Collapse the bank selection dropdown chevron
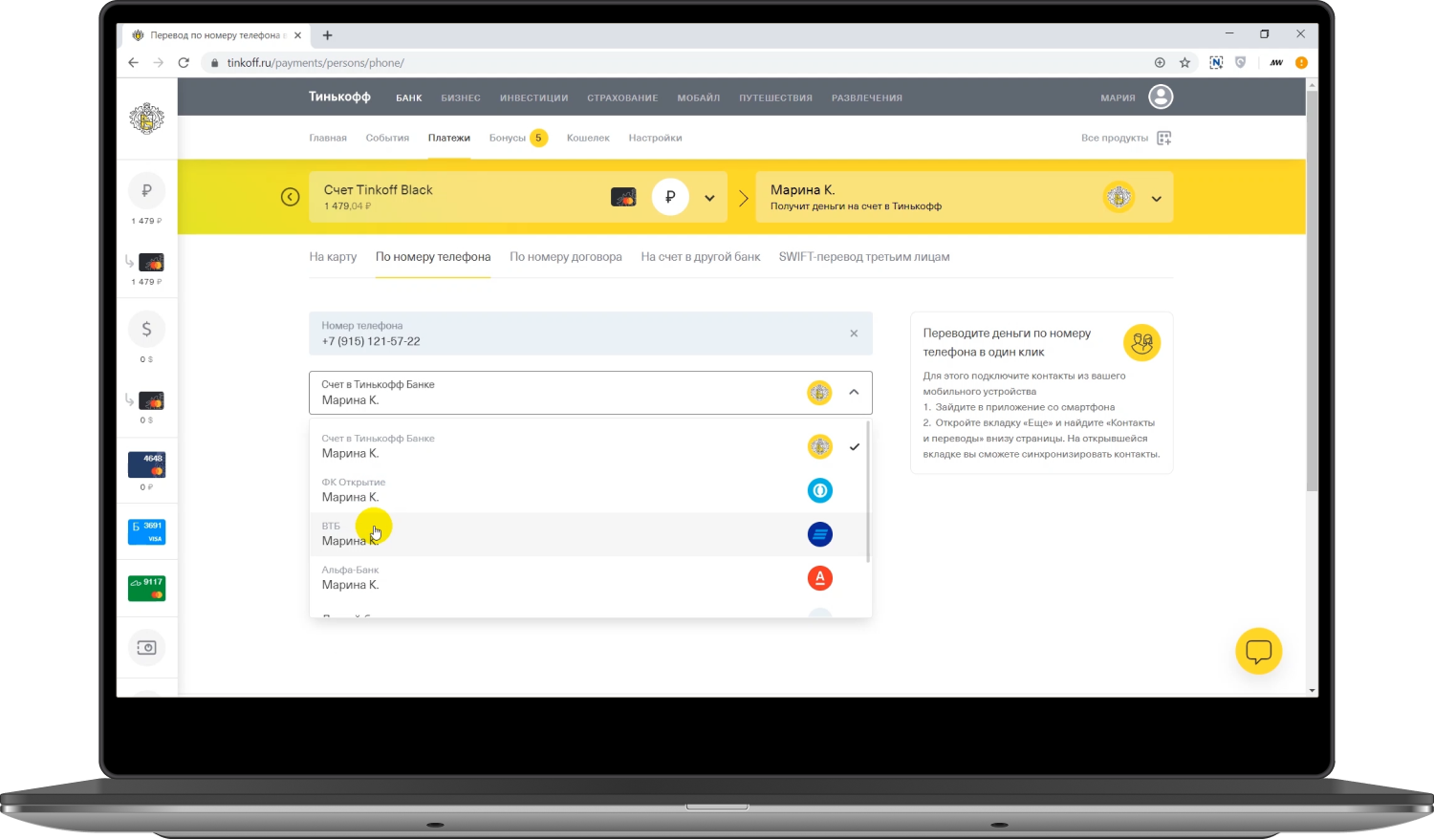Screen dimensions: 1434x840 click(x=854, y=392)
